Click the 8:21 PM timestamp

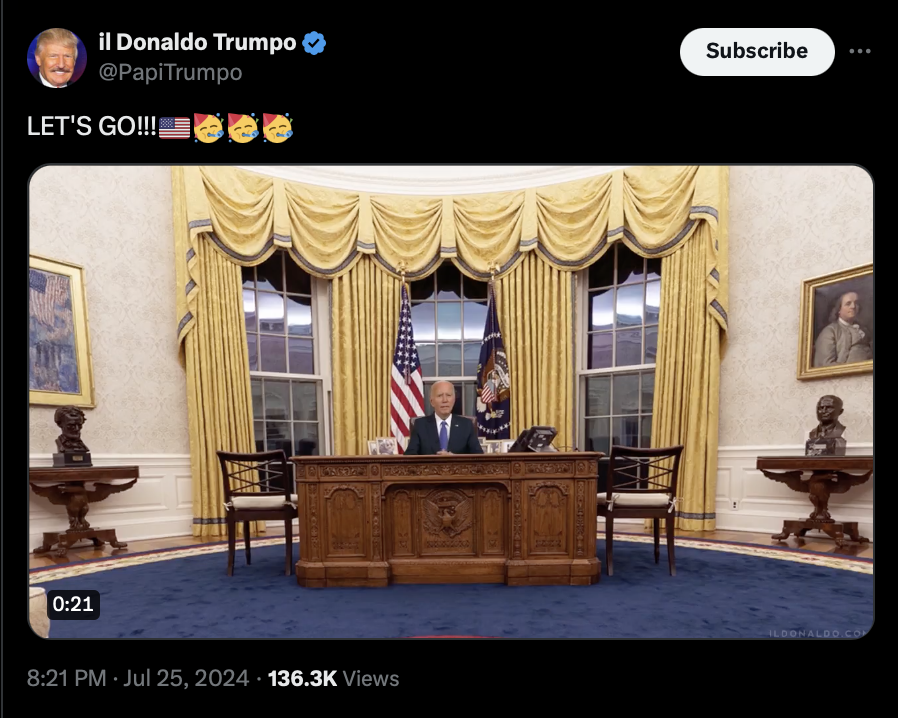coord(66,678)
